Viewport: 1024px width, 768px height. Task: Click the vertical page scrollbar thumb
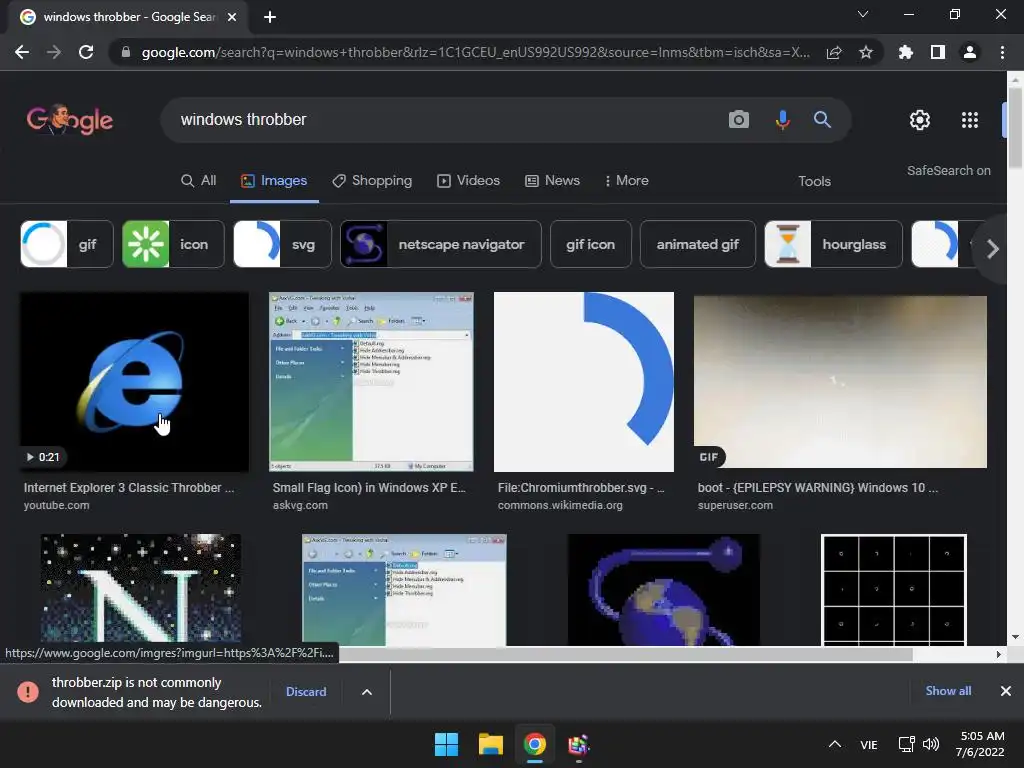tap(1015, 127)
